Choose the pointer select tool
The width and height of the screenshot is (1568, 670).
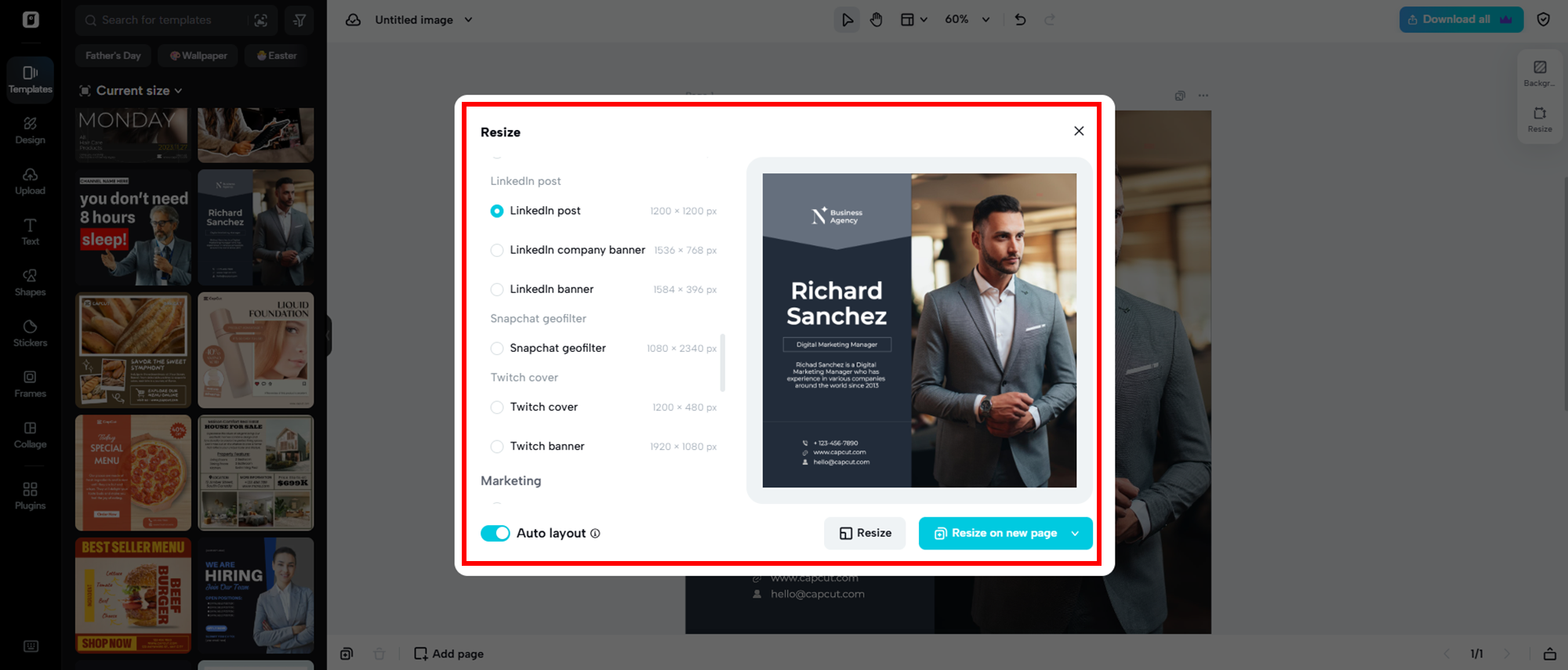tap(848, 20)
